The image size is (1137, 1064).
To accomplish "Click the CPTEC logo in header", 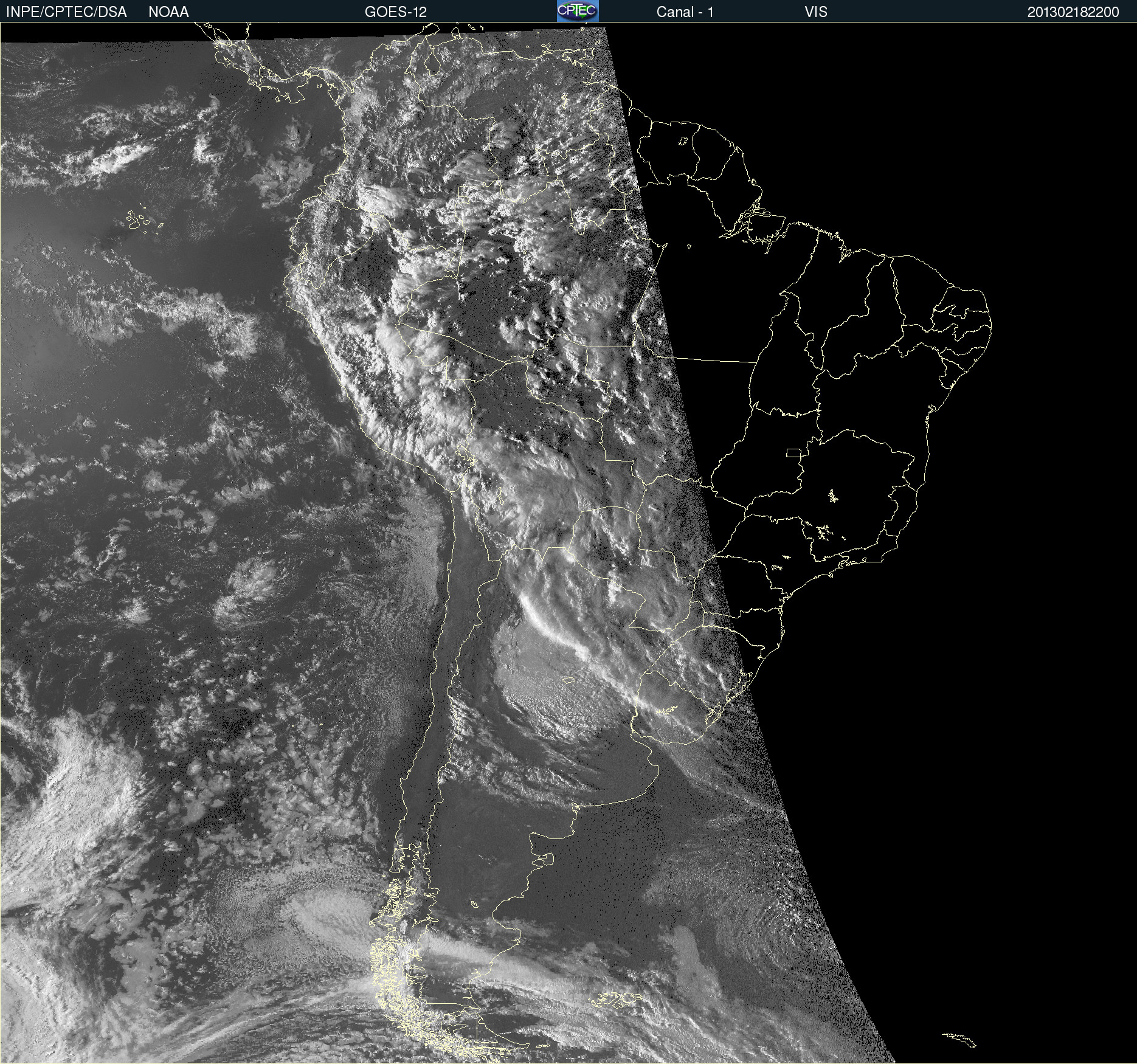I will (578, 11).
